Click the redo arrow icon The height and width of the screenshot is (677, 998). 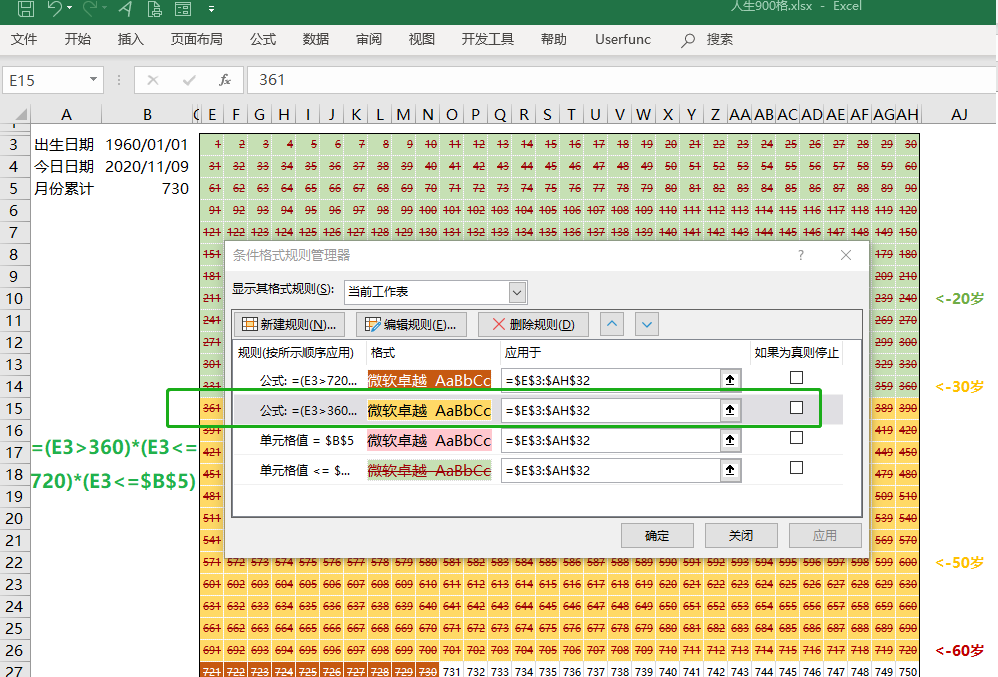point(90,8)
